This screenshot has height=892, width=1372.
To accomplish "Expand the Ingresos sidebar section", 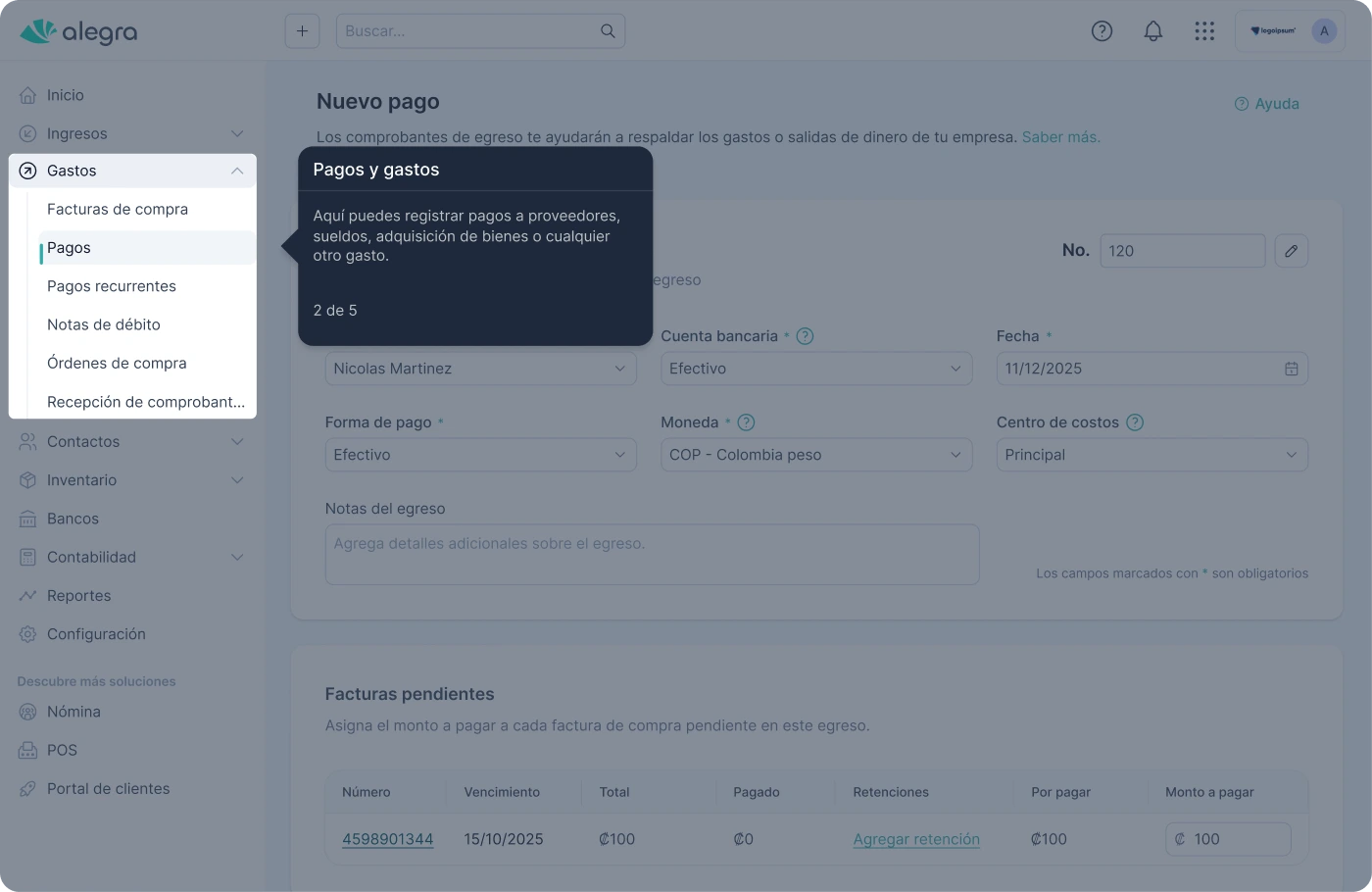I will [236, 133].
